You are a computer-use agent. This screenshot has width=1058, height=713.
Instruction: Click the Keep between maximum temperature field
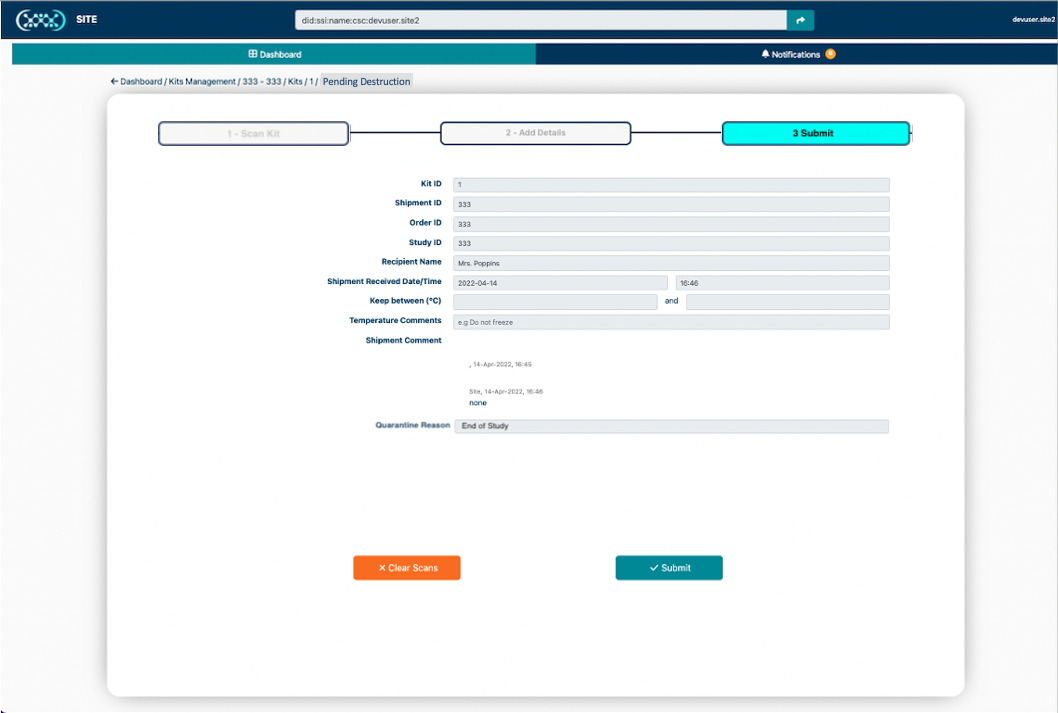coord(787,302)
